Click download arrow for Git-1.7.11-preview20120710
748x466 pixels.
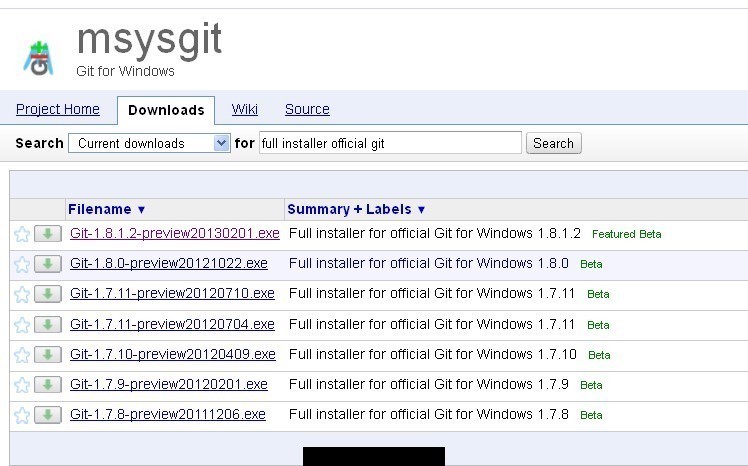click(x=48, y=294)
